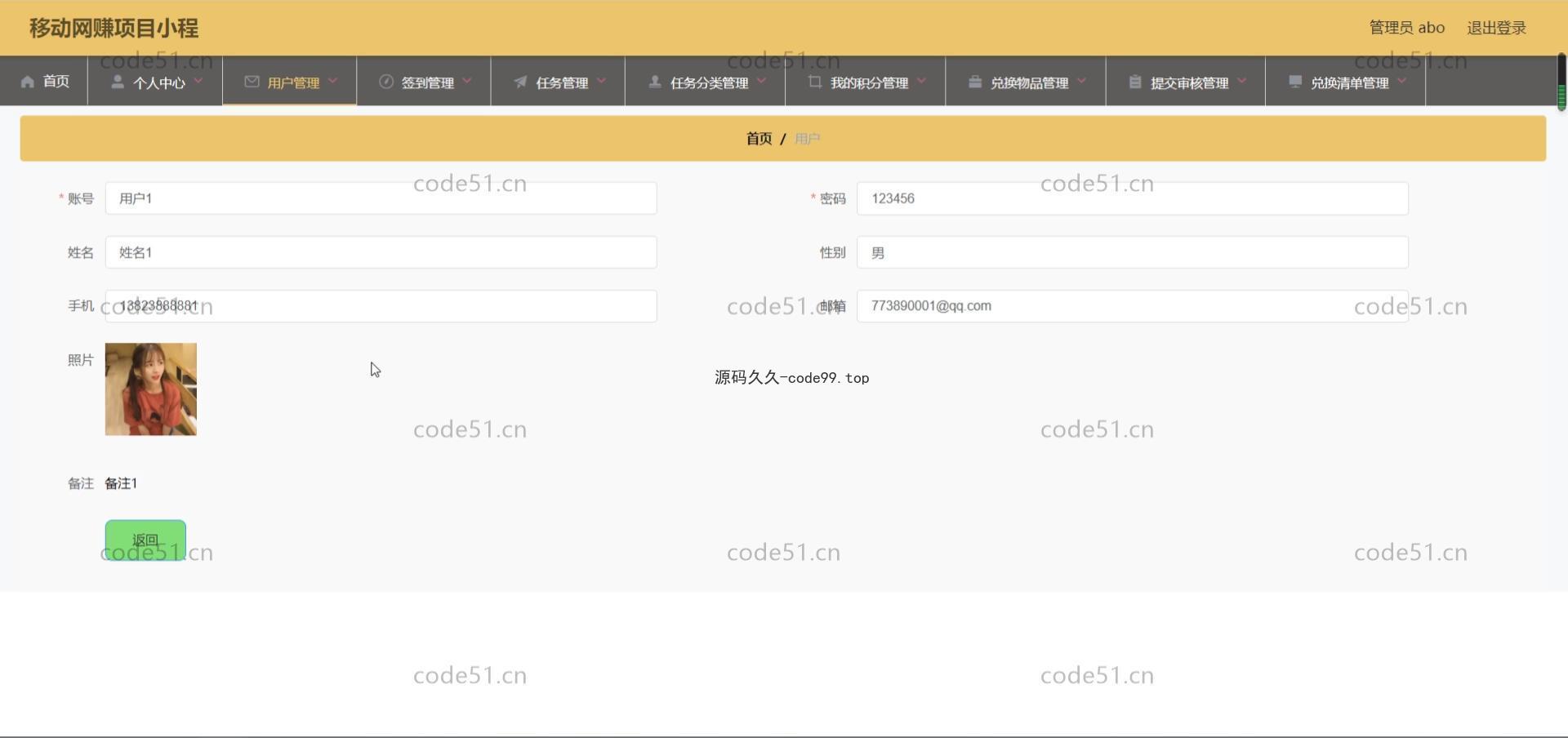Click the paper plane icon beside 任务管理

coord(520,82)
